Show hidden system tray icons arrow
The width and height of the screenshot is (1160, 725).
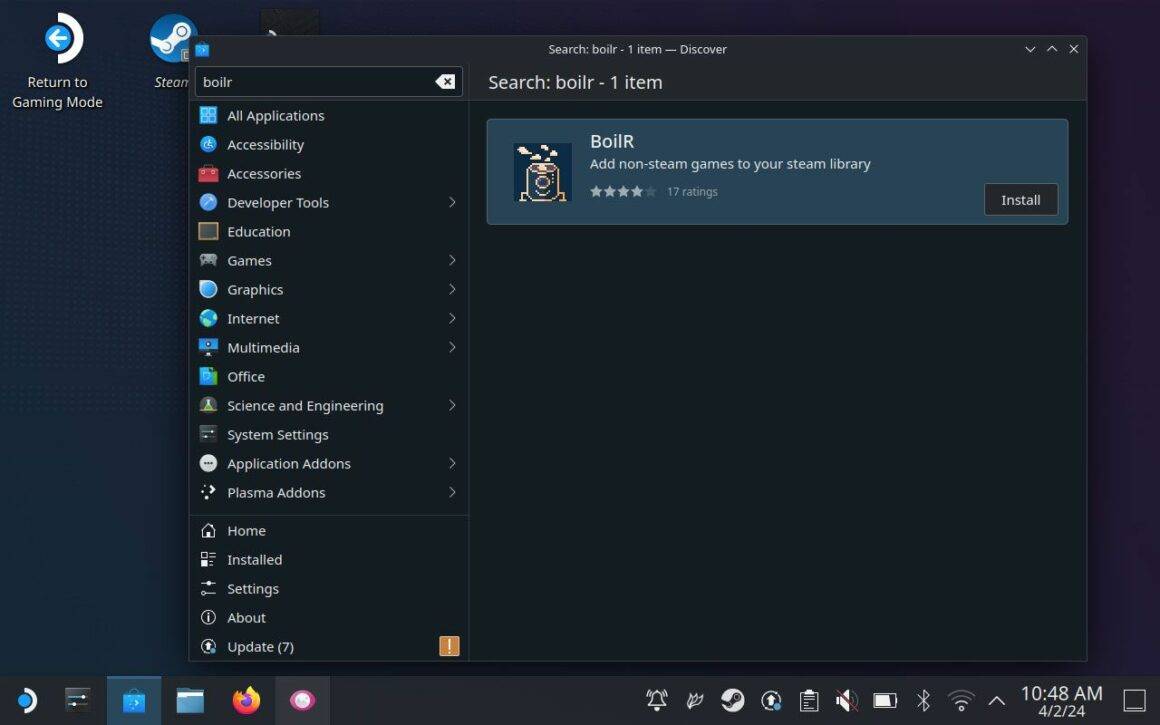[997, 701]
